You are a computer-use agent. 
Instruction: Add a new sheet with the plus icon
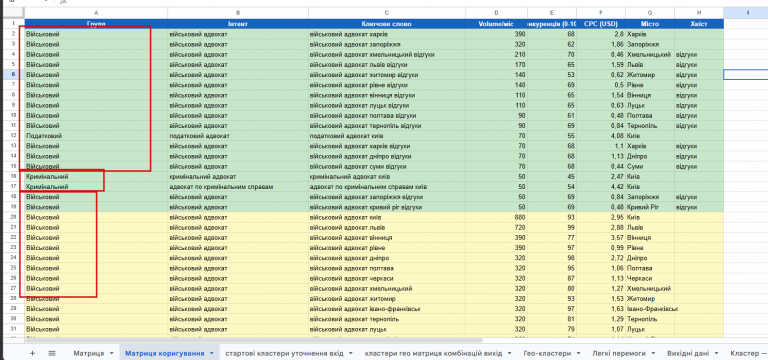point(32,353)
